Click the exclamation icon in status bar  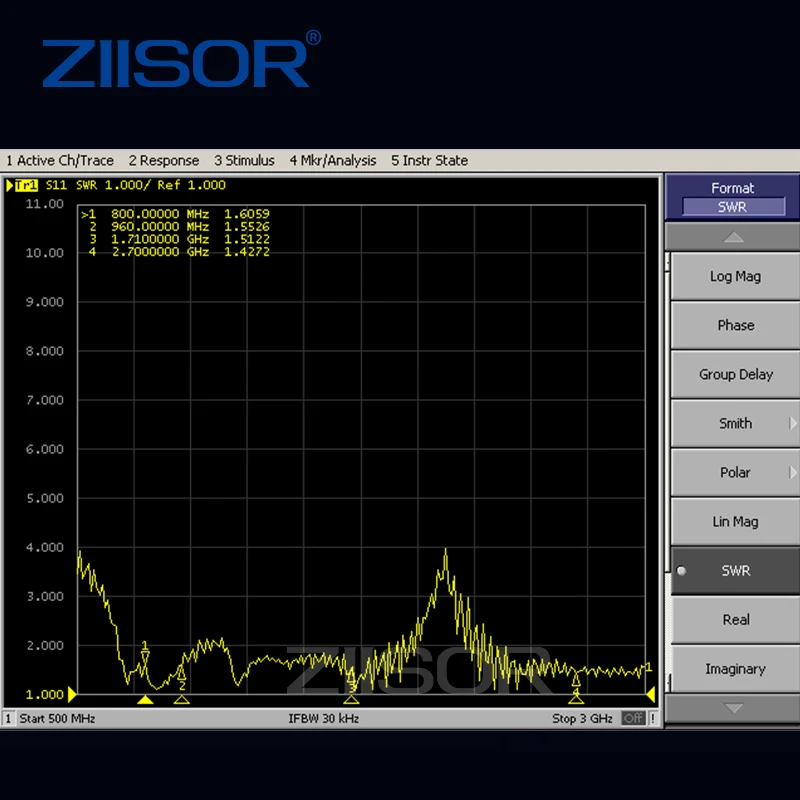point(653,718)
